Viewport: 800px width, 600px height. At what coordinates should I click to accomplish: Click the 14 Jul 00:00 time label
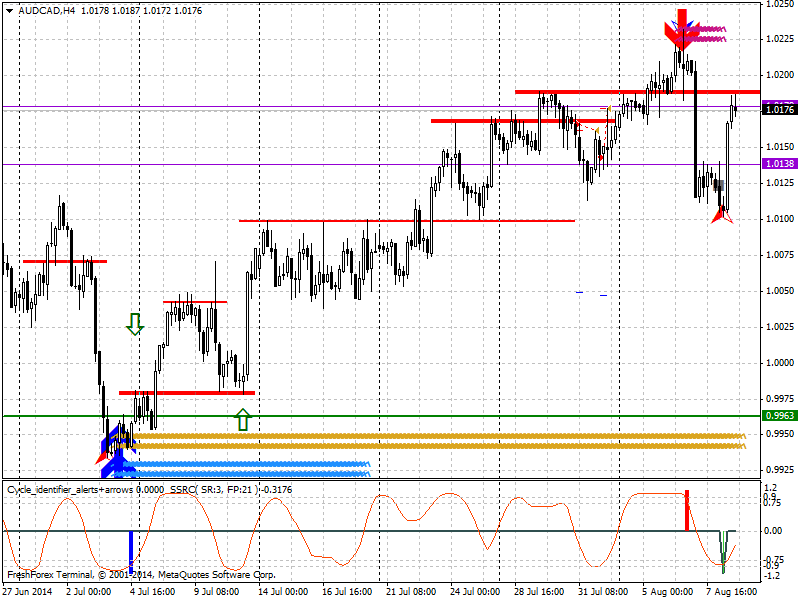(283, 592)
